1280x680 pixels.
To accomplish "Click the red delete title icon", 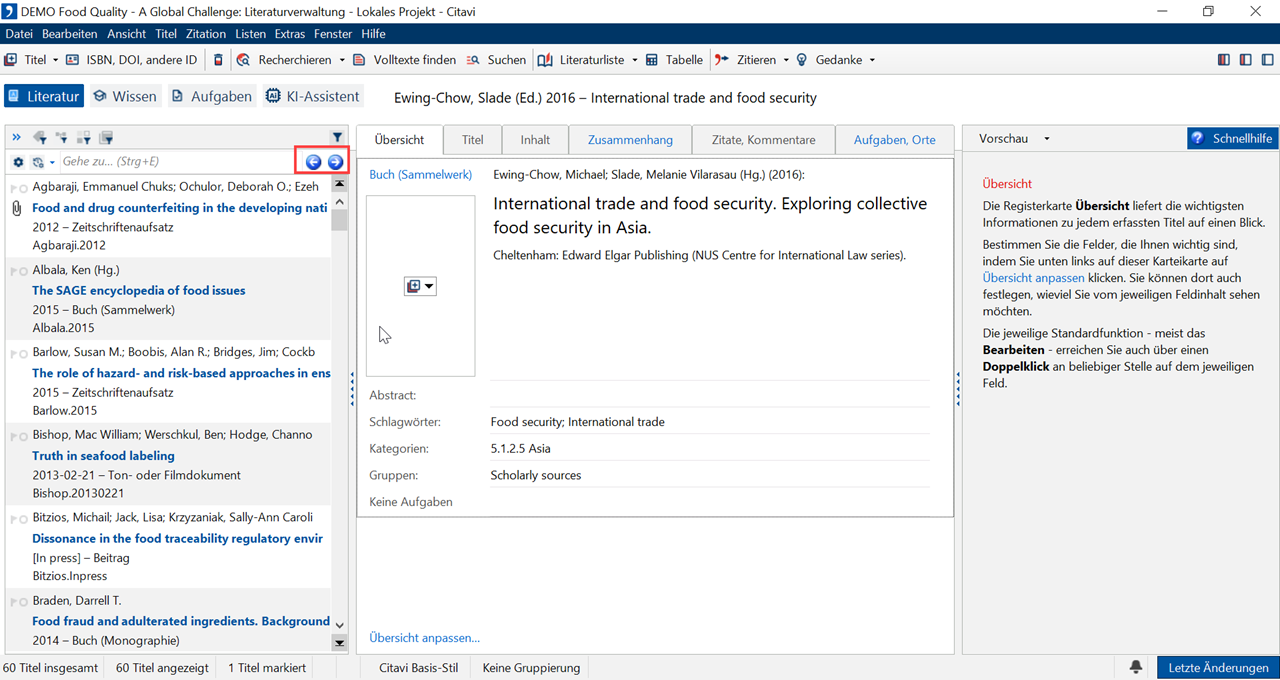I will pyautogui.click(x=219, y=60).
